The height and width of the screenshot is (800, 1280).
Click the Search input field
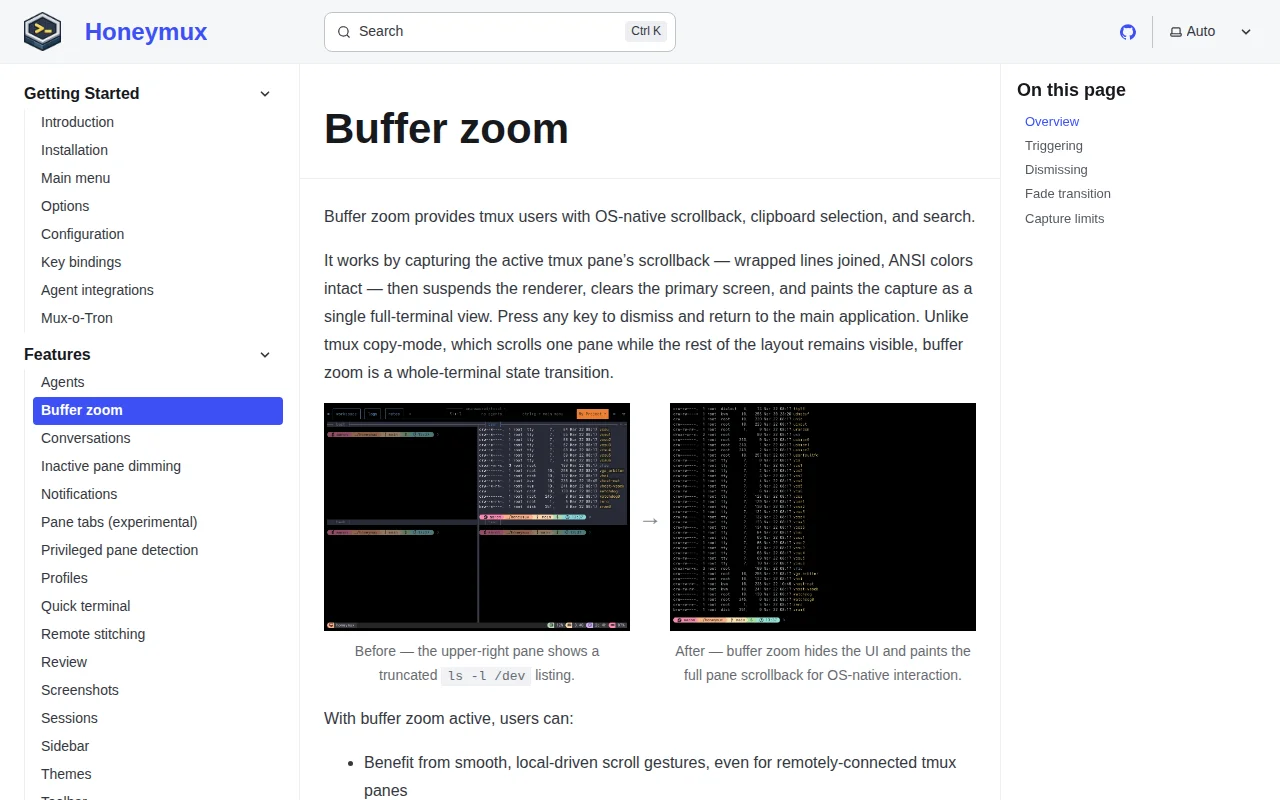pos(500,32)
